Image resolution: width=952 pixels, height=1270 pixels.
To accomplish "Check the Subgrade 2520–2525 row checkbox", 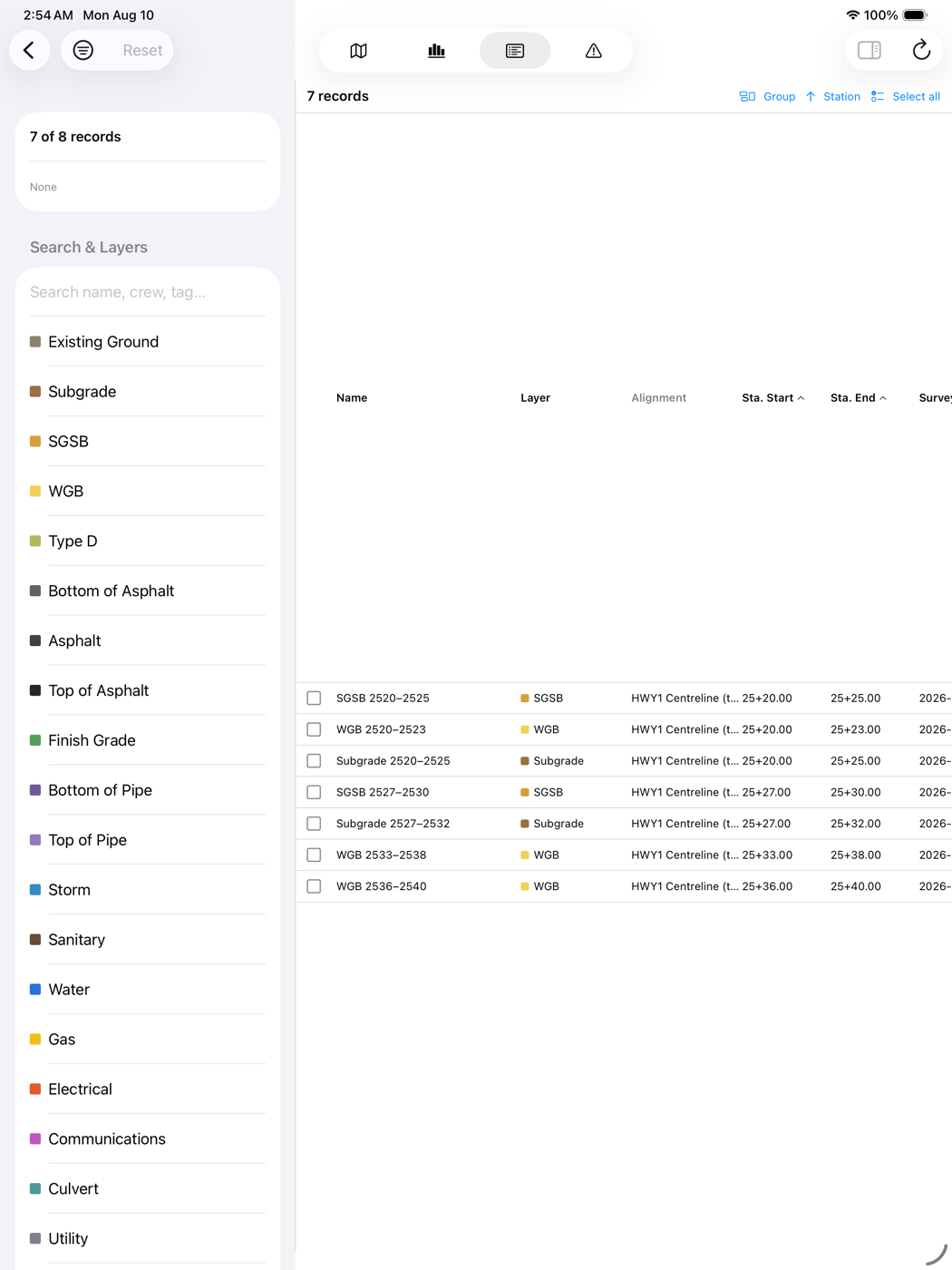I will coord(314,761).
